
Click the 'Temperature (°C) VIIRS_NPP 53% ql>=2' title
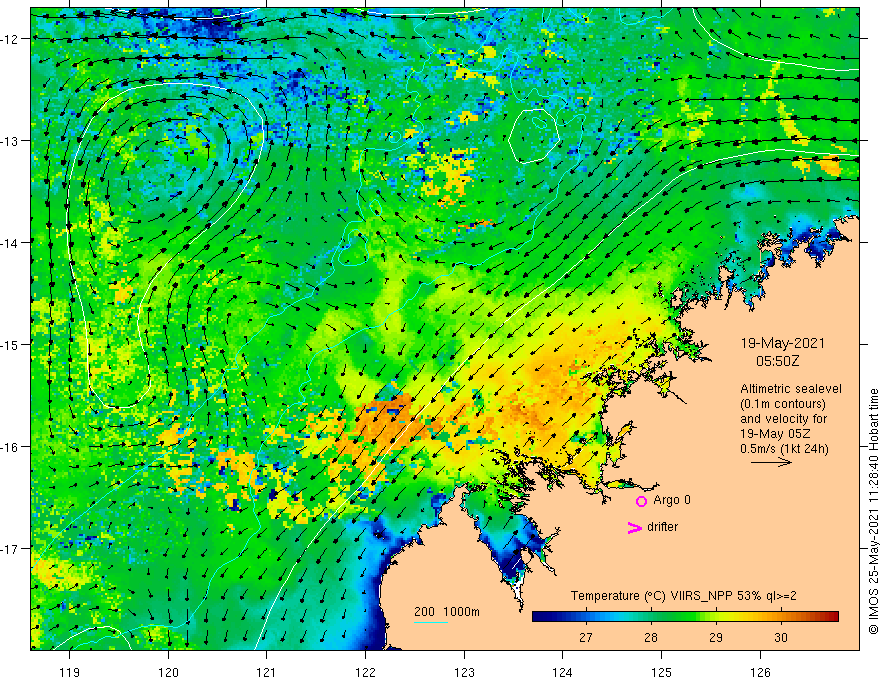tap(683, 596)
